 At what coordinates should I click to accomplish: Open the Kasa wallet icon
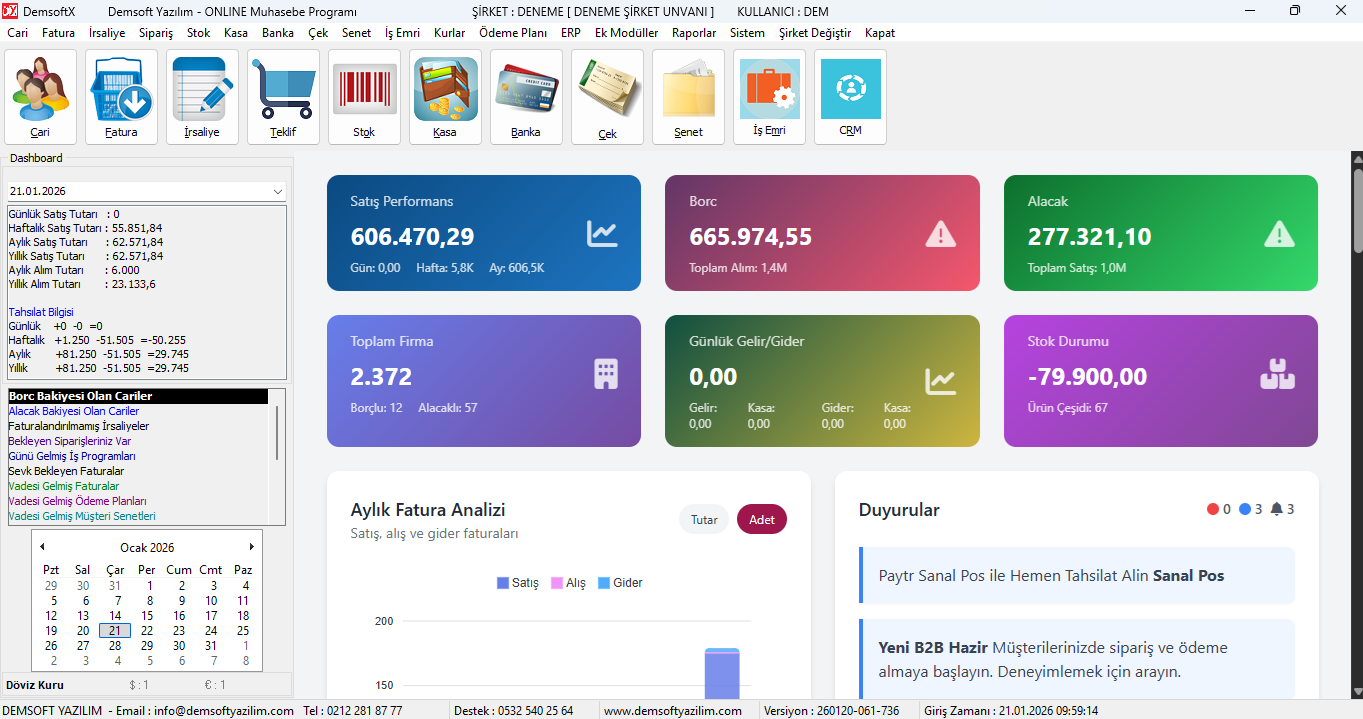coord(445,96)
